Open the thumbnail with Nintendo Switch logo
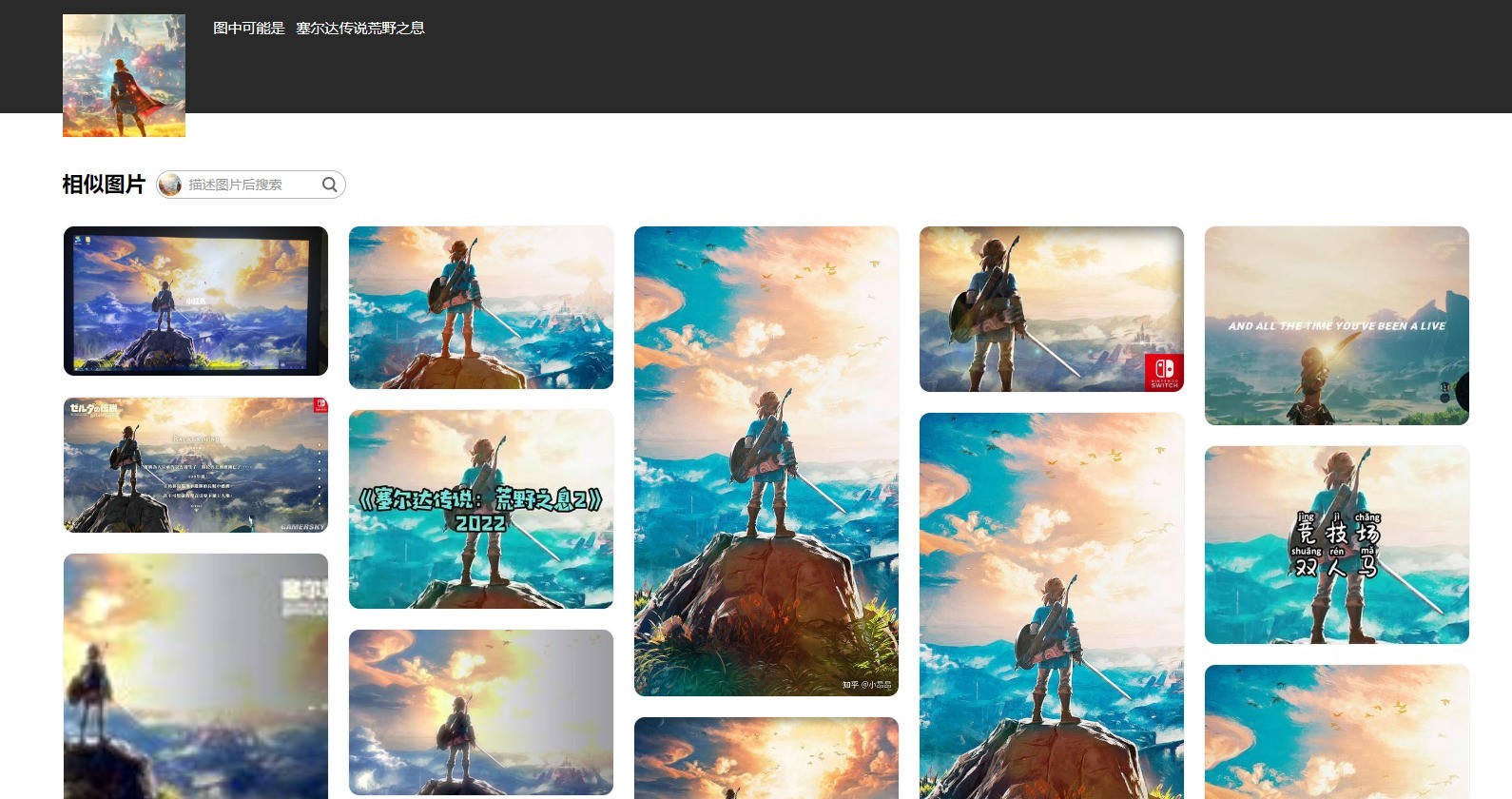The height and width of the screenshot is (799, 1512). pos(1052,309)
